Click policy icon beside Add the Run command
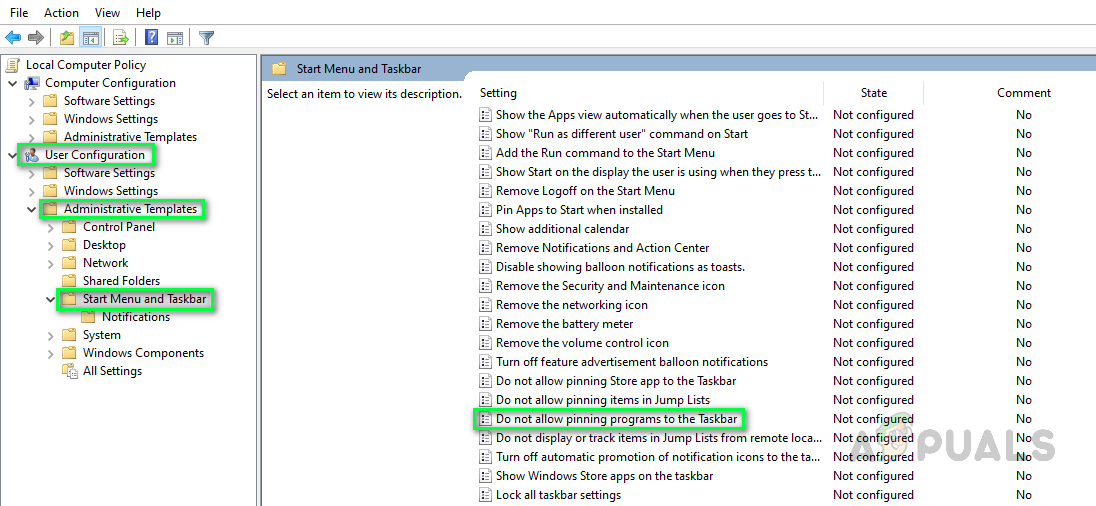Viewport: 1096px width, 506px height. tap(485, 152)
